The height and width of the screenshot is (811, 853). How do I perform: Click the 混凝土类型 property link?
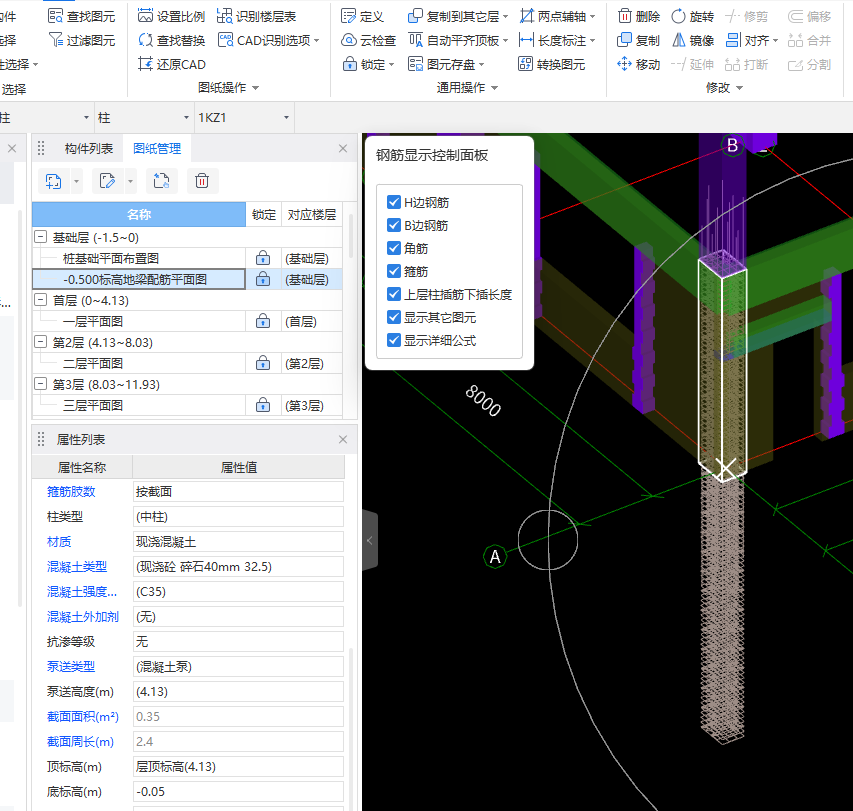(x=77, y=567)
